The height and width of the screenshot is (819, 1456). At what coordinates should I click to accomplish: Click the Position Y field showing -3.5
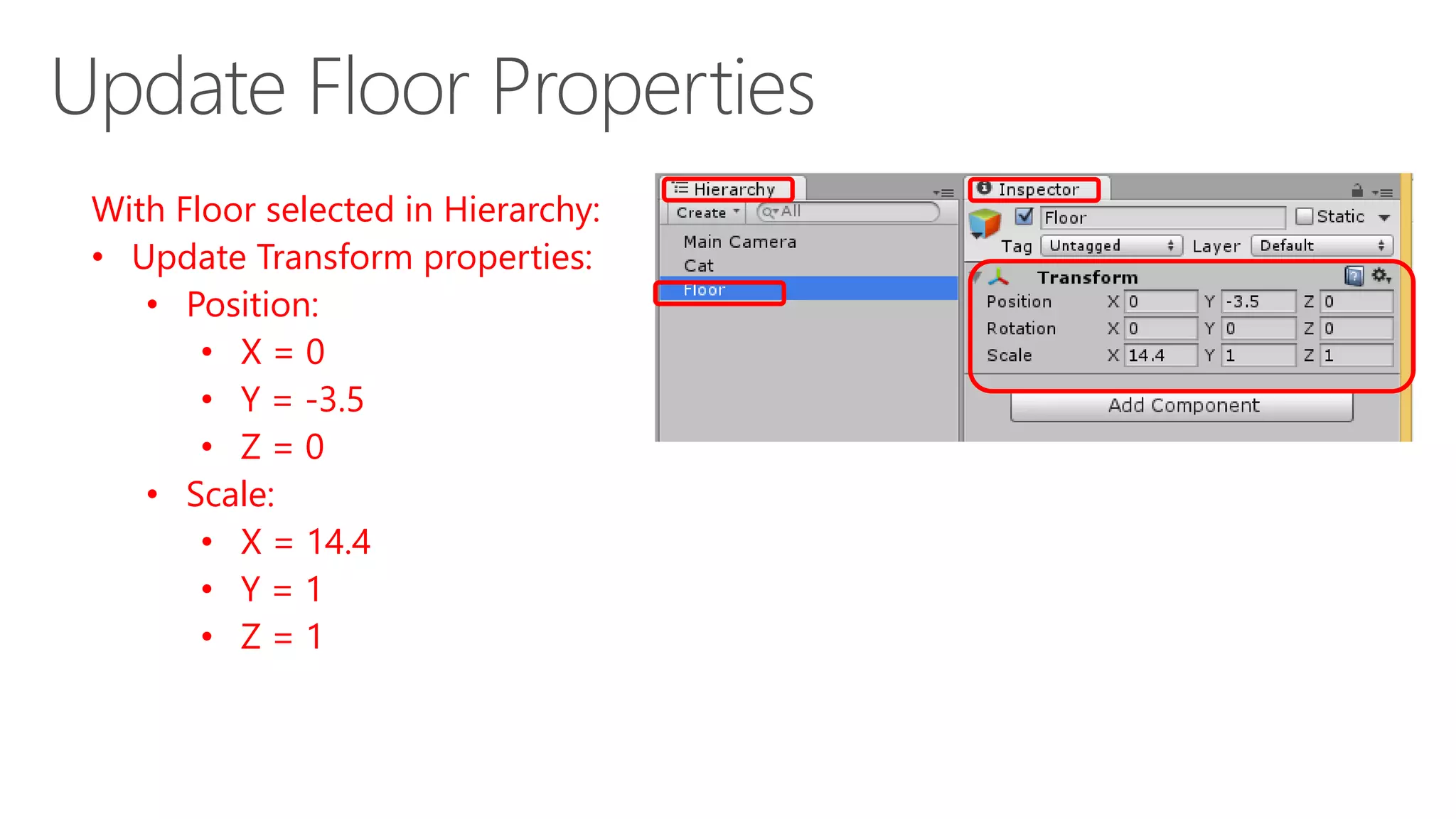[1258, 301]
